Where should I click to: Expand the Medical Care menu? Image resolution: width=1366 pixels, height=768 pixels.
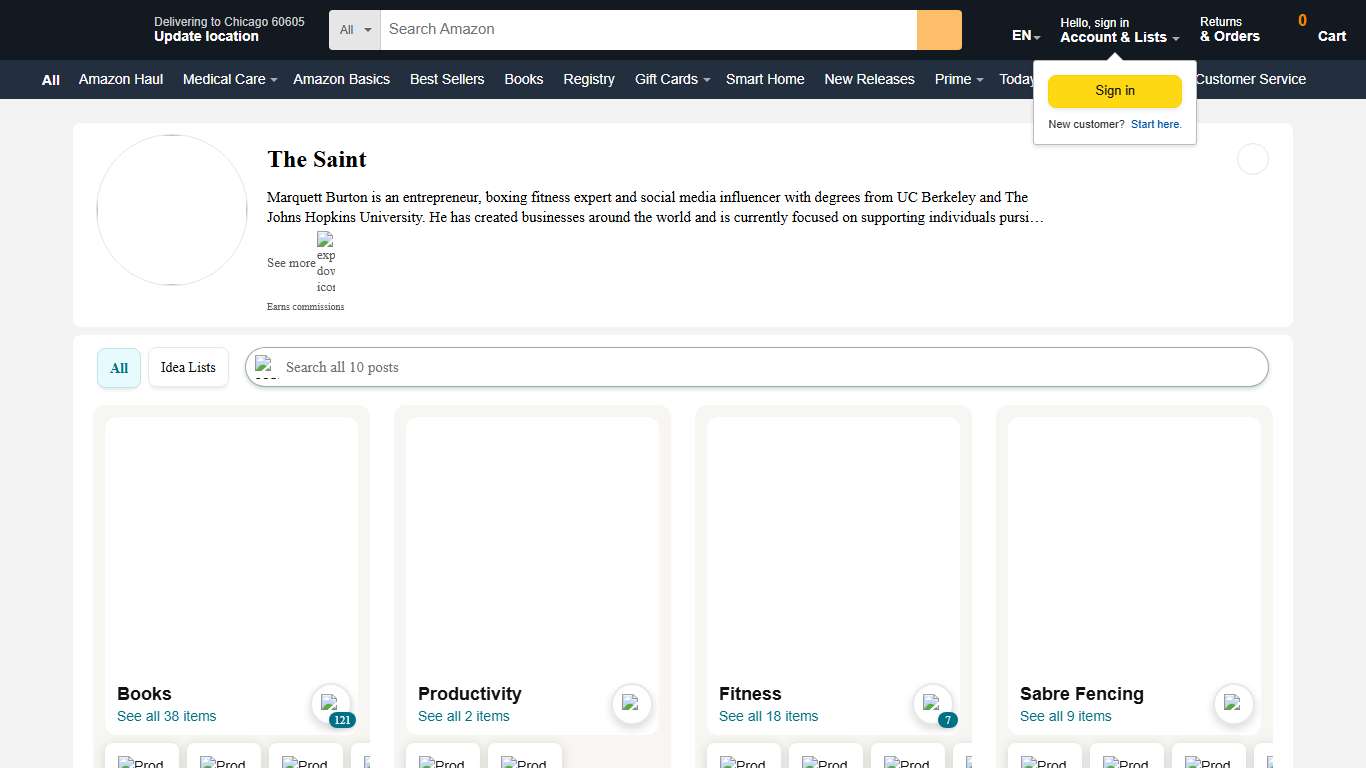(229, 79)
